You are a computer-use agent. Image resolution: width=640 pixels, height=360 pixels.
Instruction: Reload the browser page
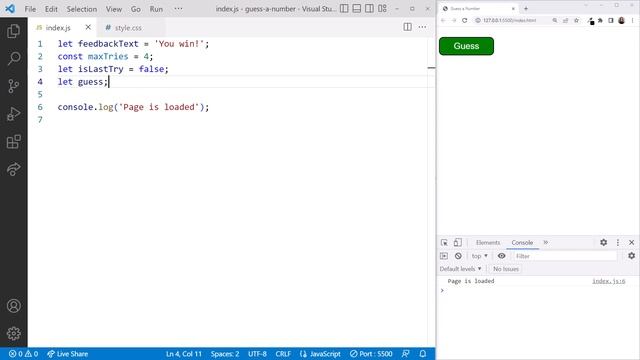click(x=464, y=20)
